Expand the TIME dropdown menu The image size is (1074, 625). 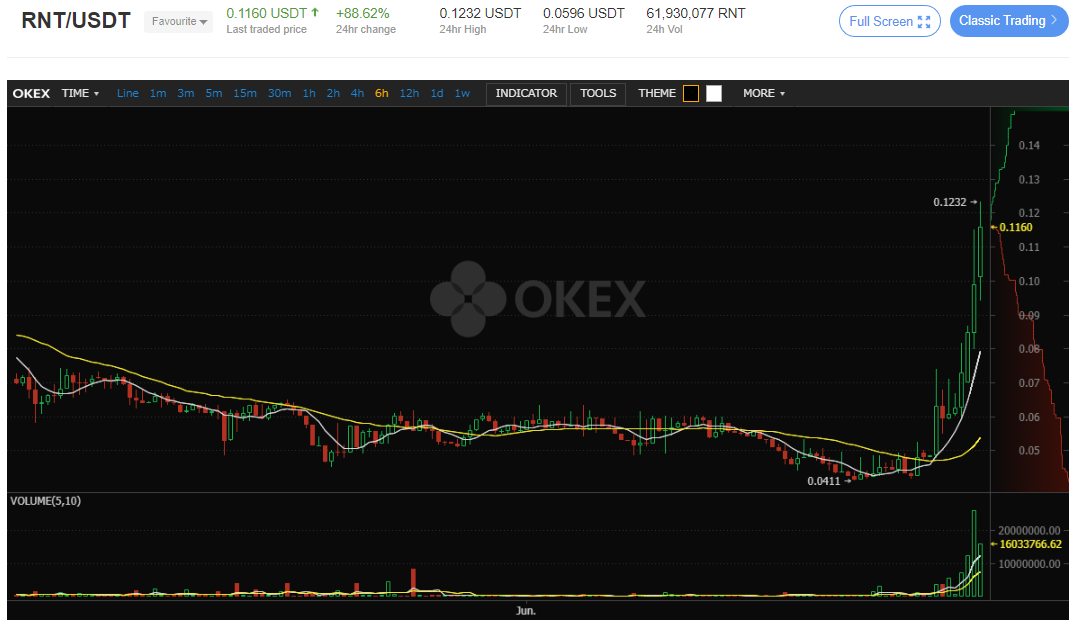click(x=80, y=93)
